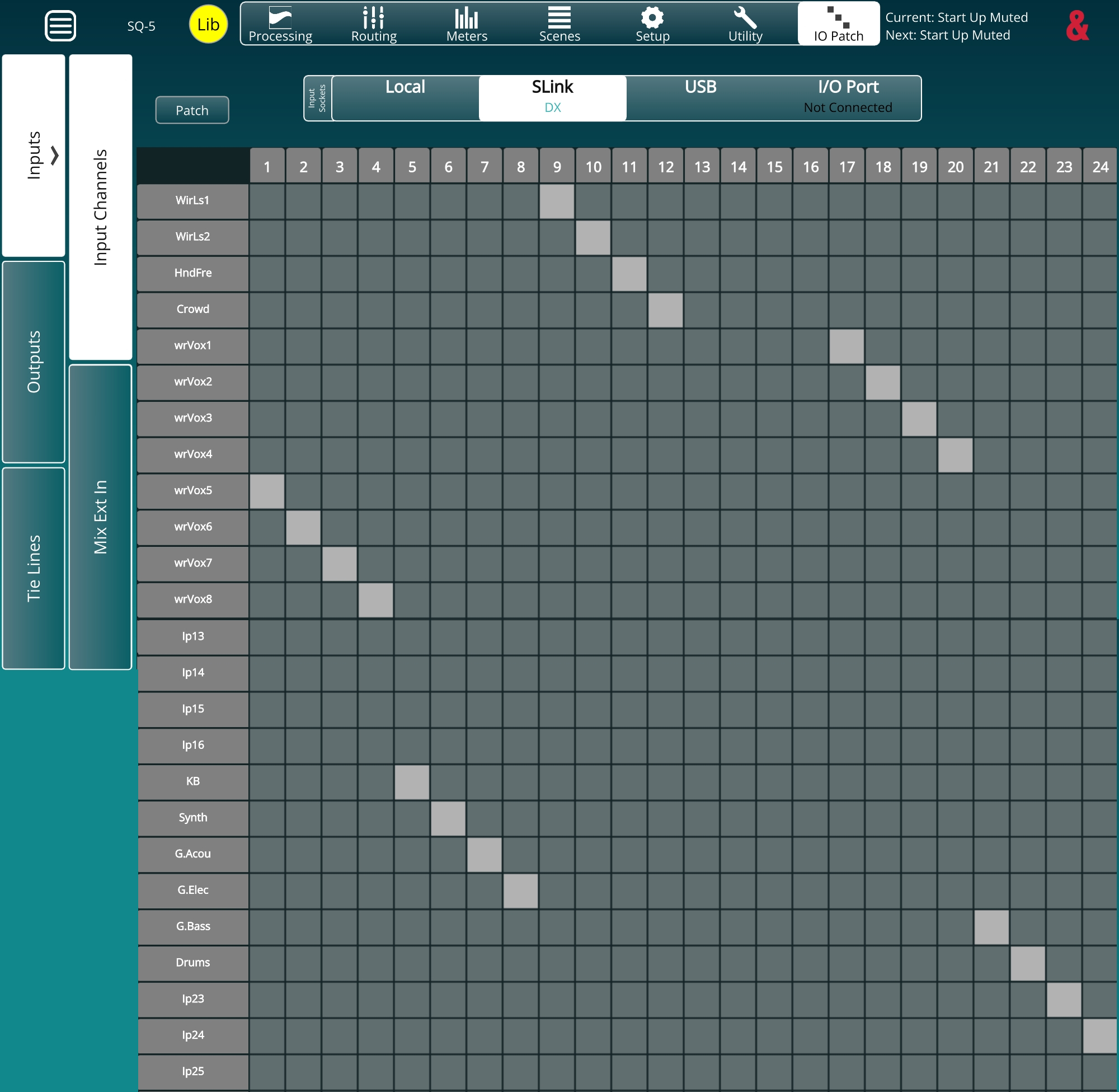Open the hamburger menu icon
Viewport: 1119px width, 1092px height.
click(60, 26)
